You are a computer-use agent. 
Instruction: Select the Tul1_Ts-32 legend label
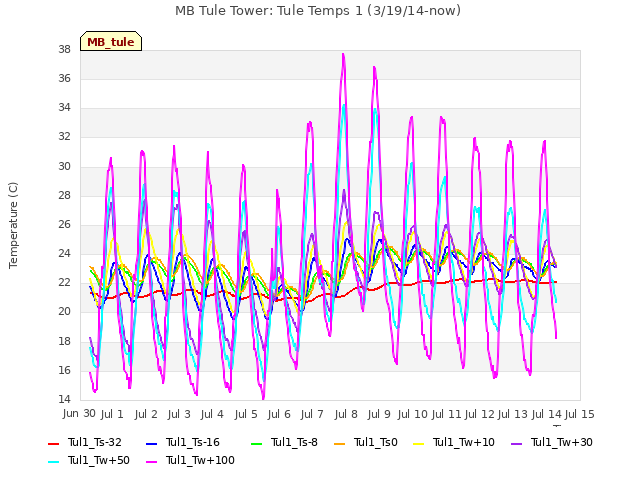pos(95,442)
